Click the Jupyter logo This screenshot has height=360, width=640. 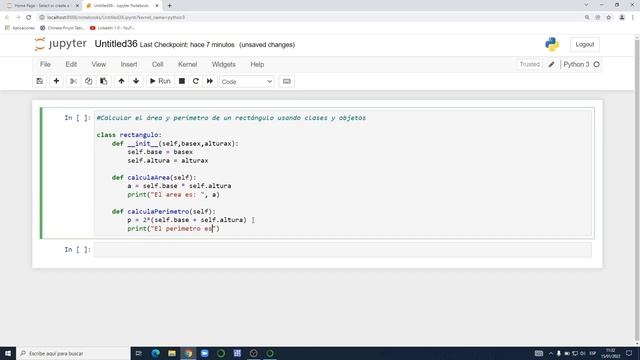pyautogui.click(x=60, y=44)
